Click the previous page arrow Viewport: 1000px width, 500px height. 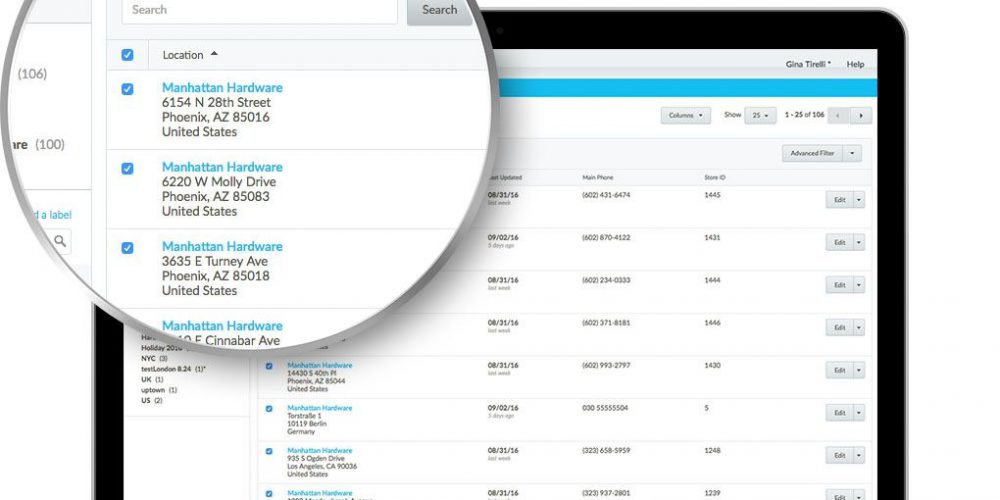pyautogui.click(x=839, y=116)
